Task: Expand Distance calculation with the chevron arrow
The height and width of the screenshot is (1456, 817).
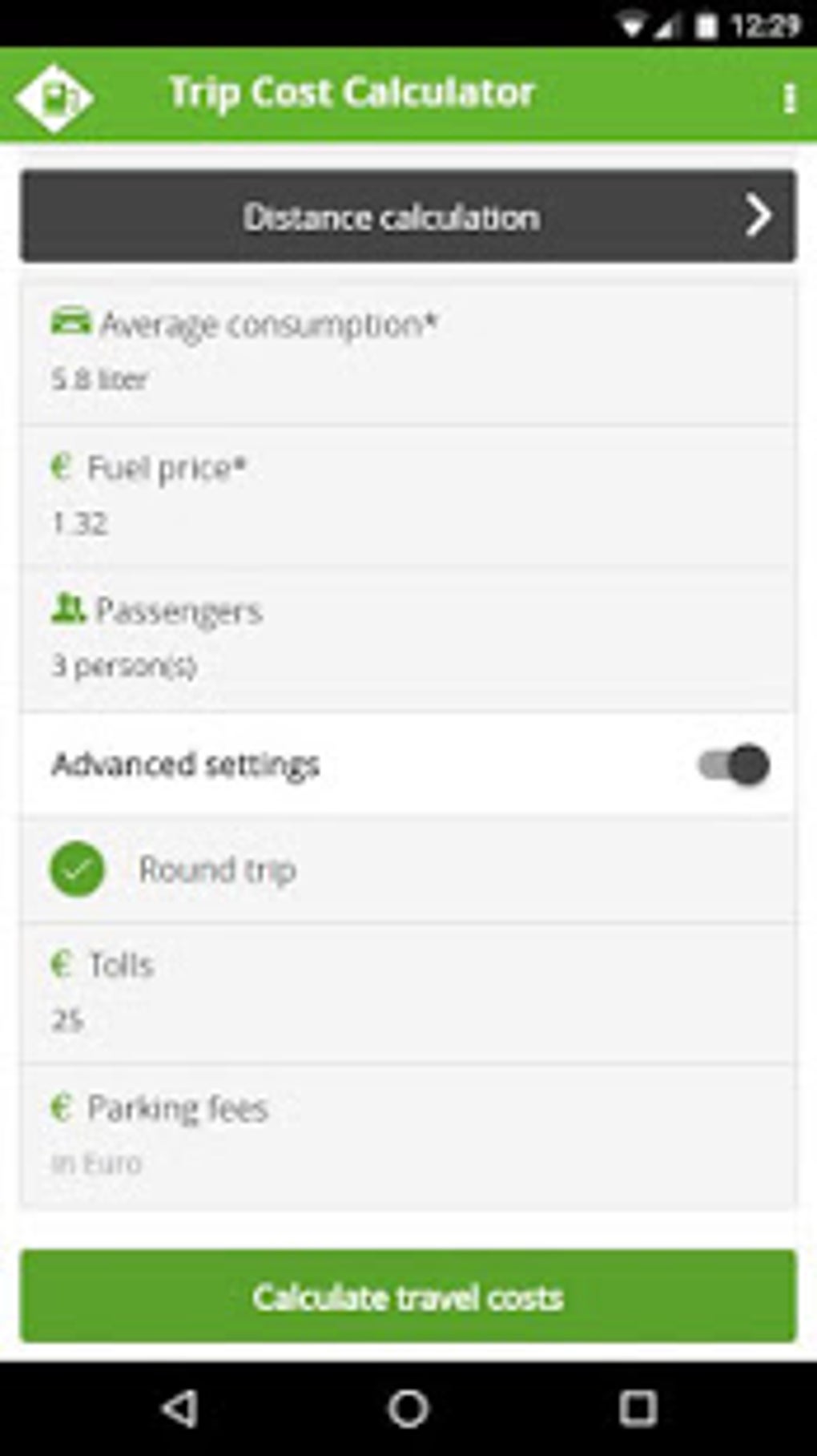Action: pyautogui.click(x=758, y=216)
